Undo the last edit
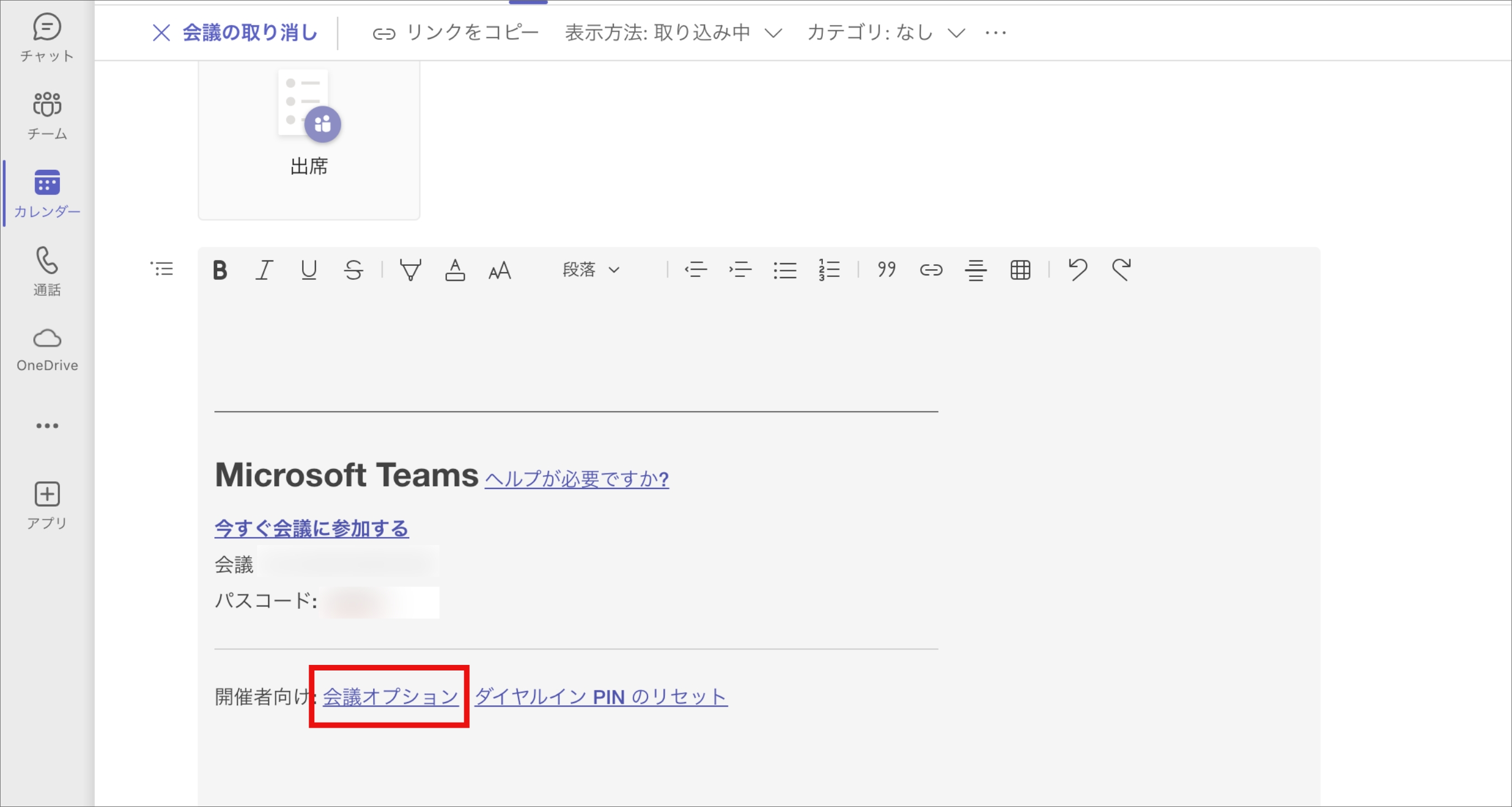 [1078, 270]
